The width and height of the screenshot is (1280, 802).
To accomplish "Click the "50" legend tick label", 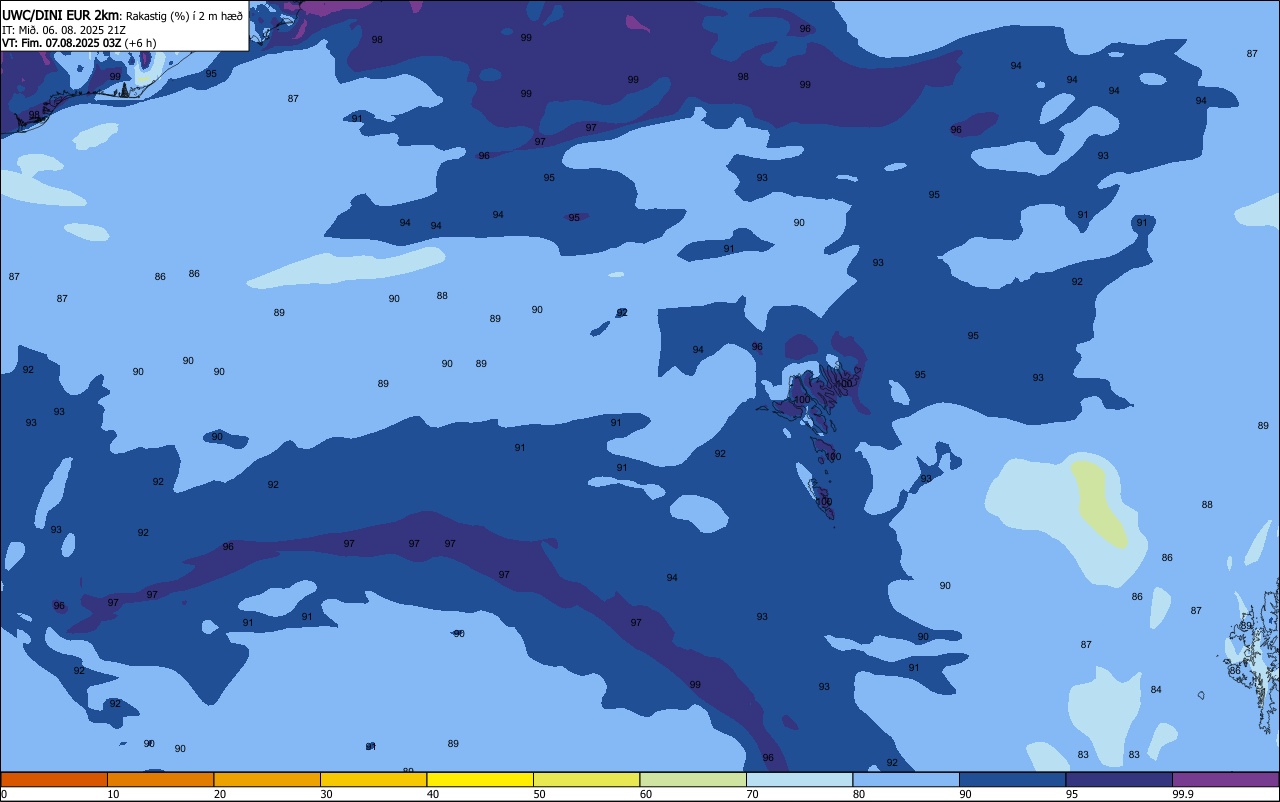I will point(539,794).
